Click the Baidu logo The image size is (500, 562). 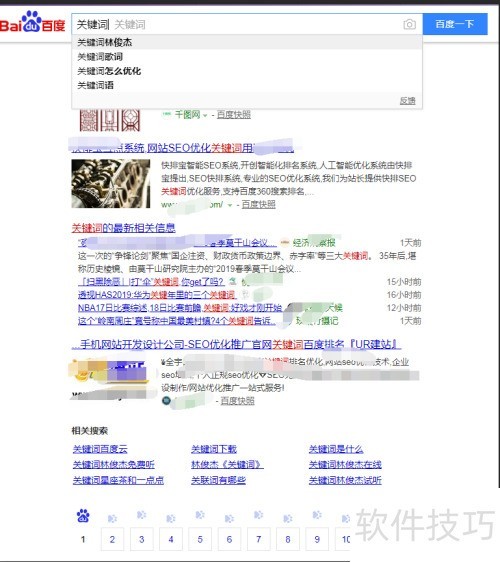(32, 22)
